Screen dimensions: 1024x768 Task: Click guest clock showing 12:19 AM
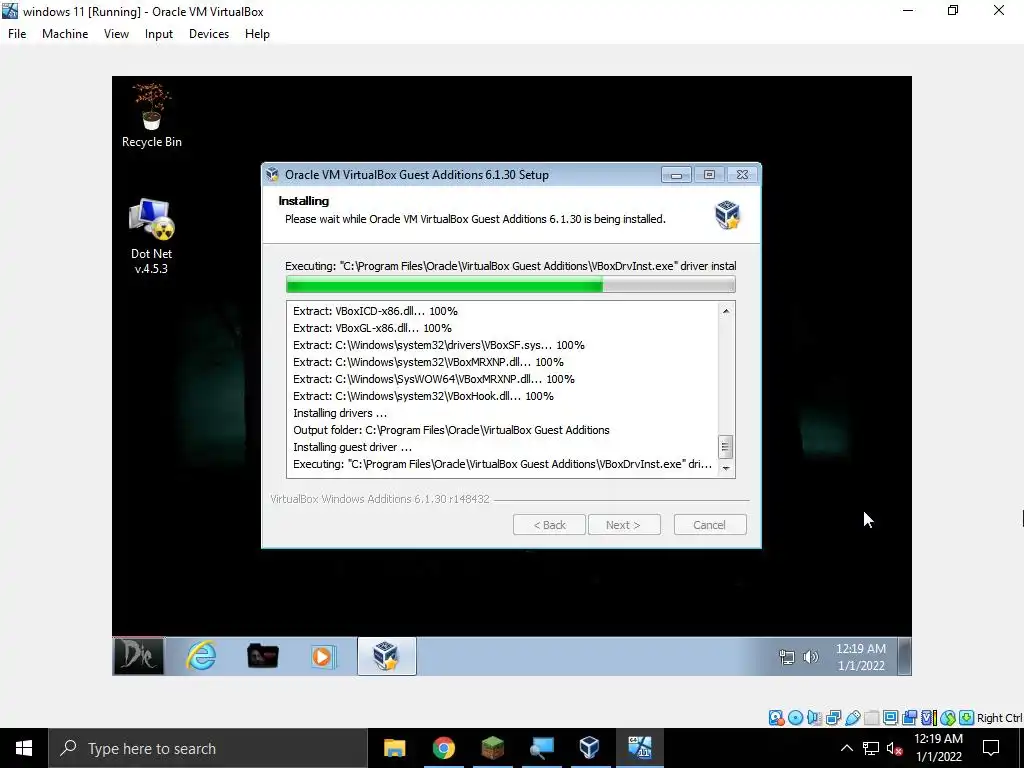pyautogui.click(x=861, y=648)
